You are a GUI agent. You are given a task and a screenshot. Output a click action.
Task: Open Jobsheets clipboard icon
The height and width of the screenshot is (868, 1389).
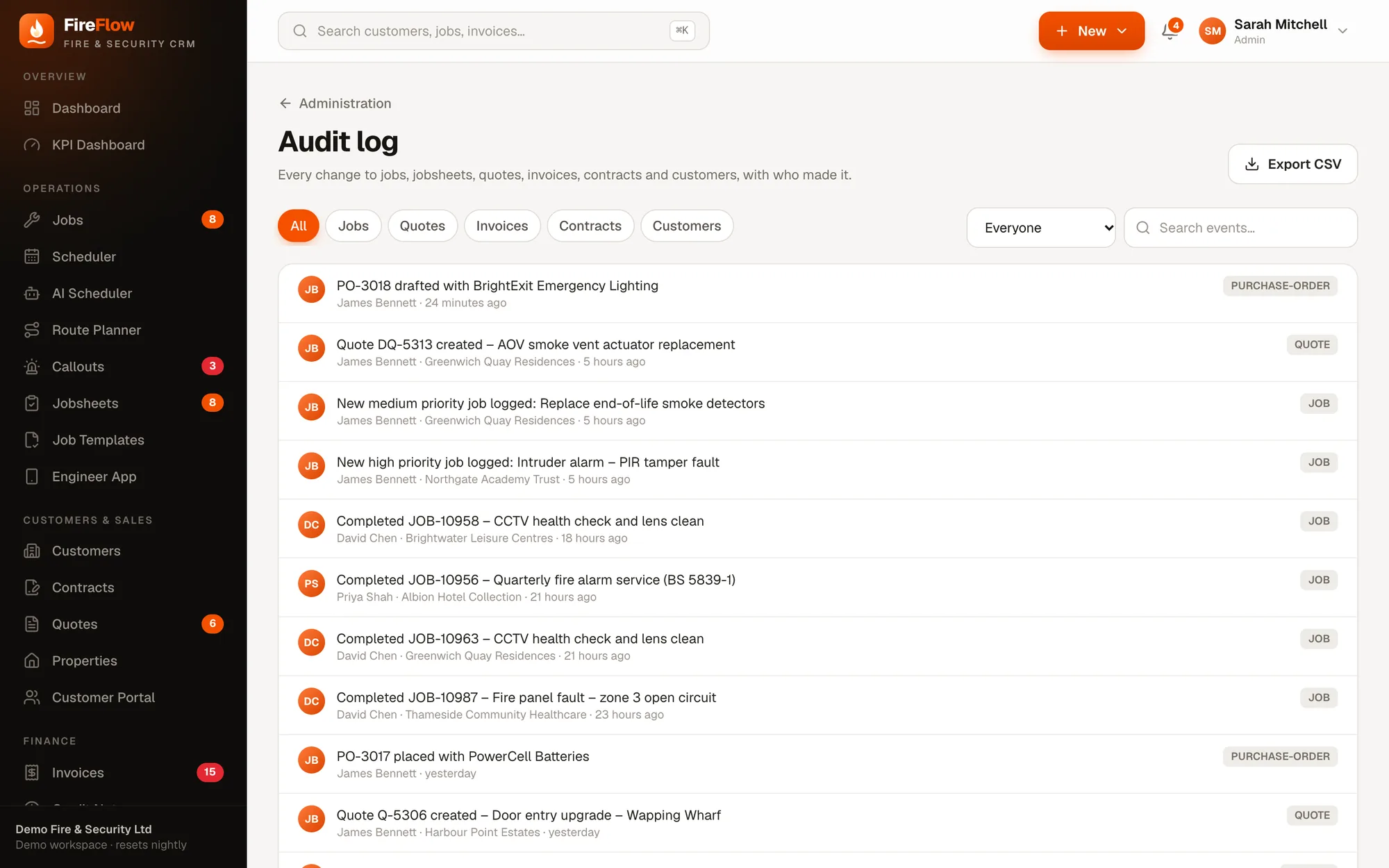[32, 403]
